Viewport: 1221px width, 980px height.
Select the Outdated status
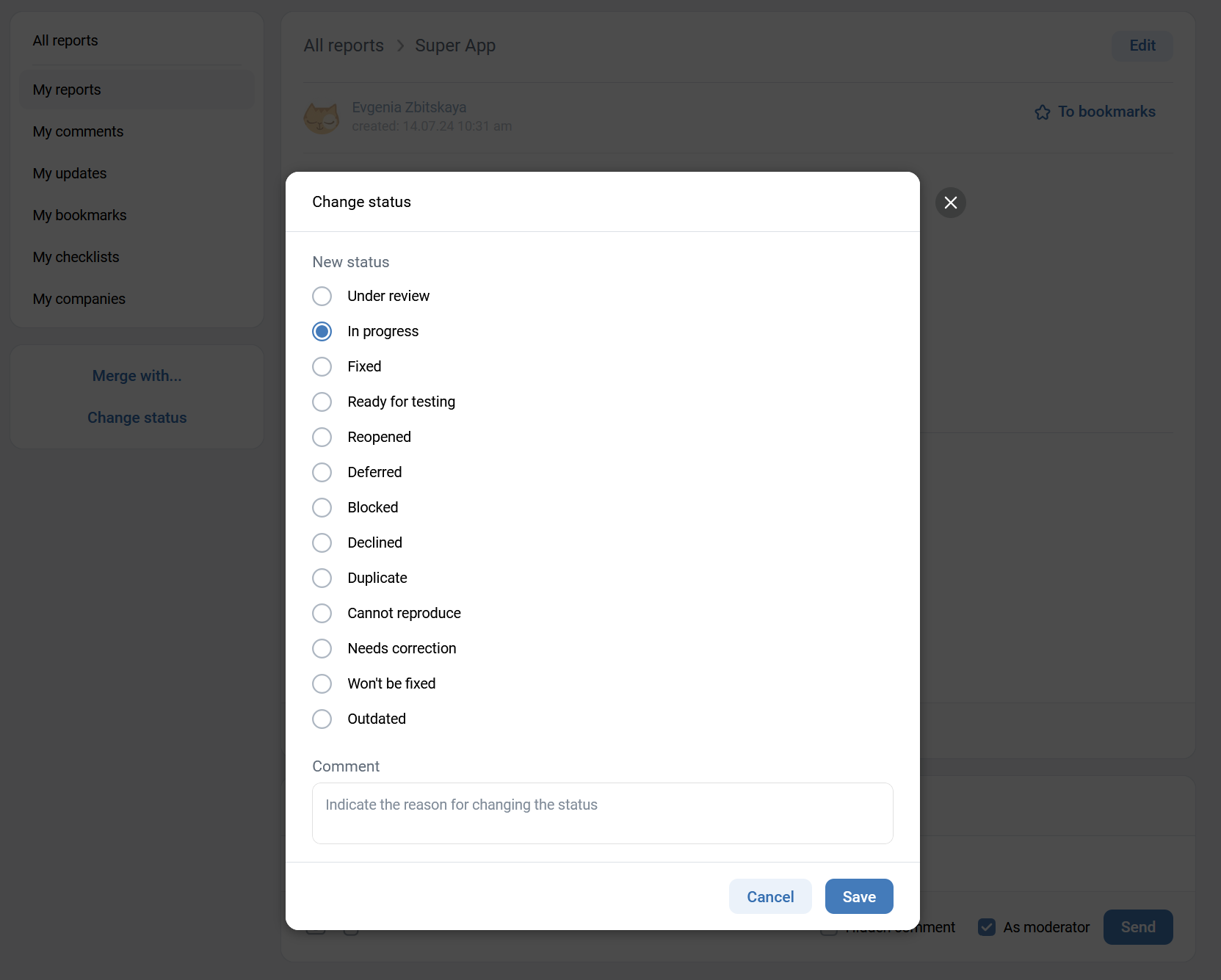322,719
